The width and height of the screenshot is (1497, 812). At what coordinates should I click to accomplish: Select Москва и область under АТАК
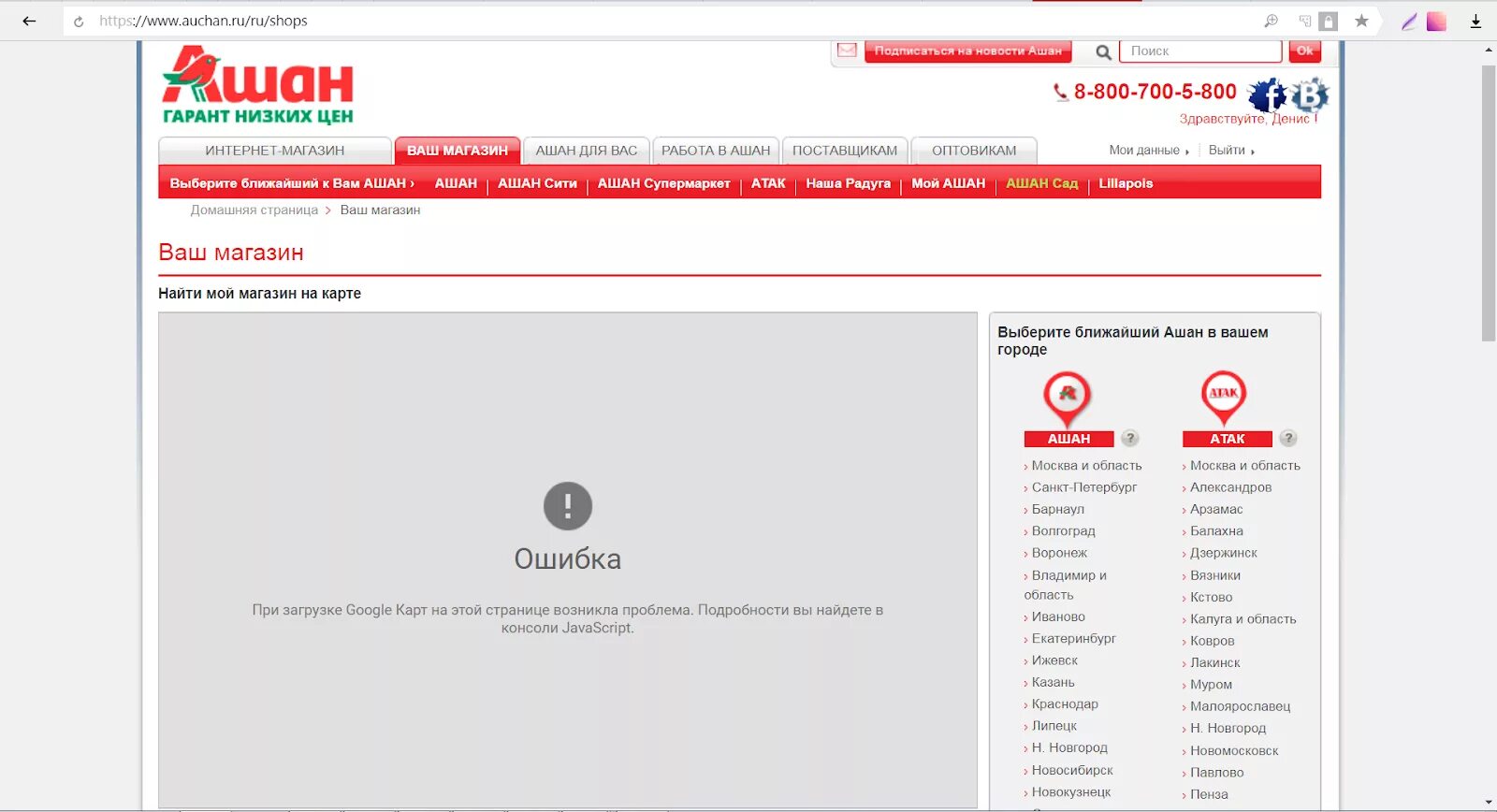coord(1245,466)
